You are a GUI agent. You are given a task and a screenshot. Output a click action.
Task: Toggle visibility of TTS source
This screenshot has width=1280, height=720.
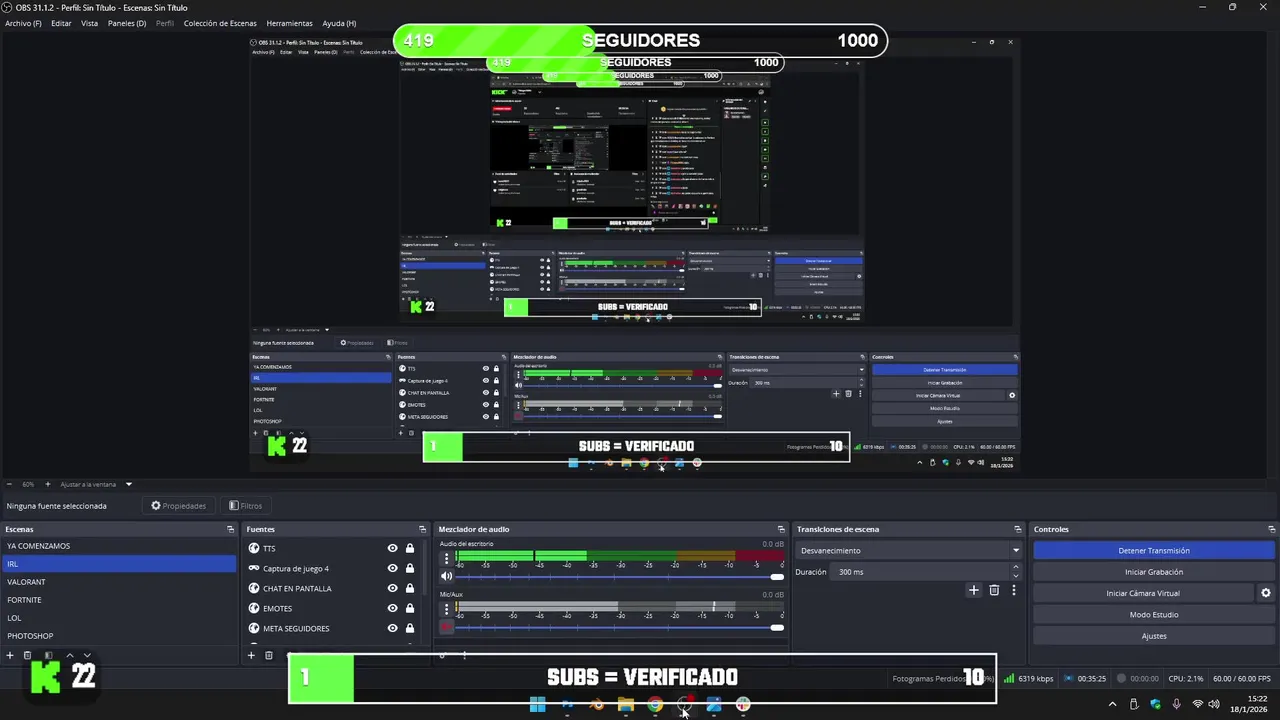pos(392,548)
